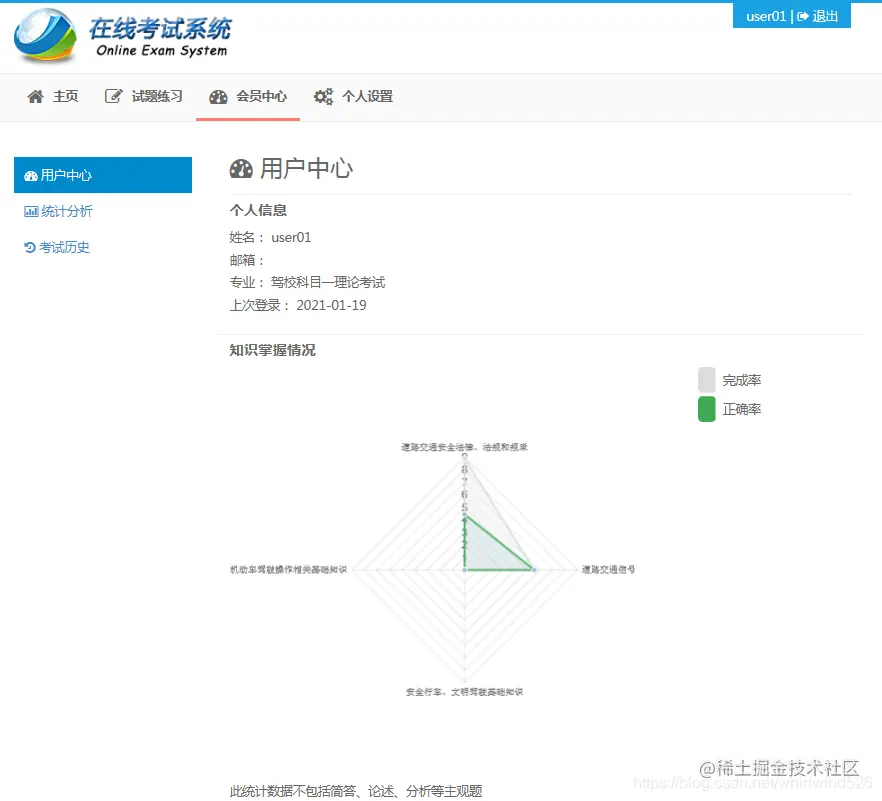Click the 知识掌握情况 section heading
Viewport: 882px width, 801px height.
tap(272, 350)
